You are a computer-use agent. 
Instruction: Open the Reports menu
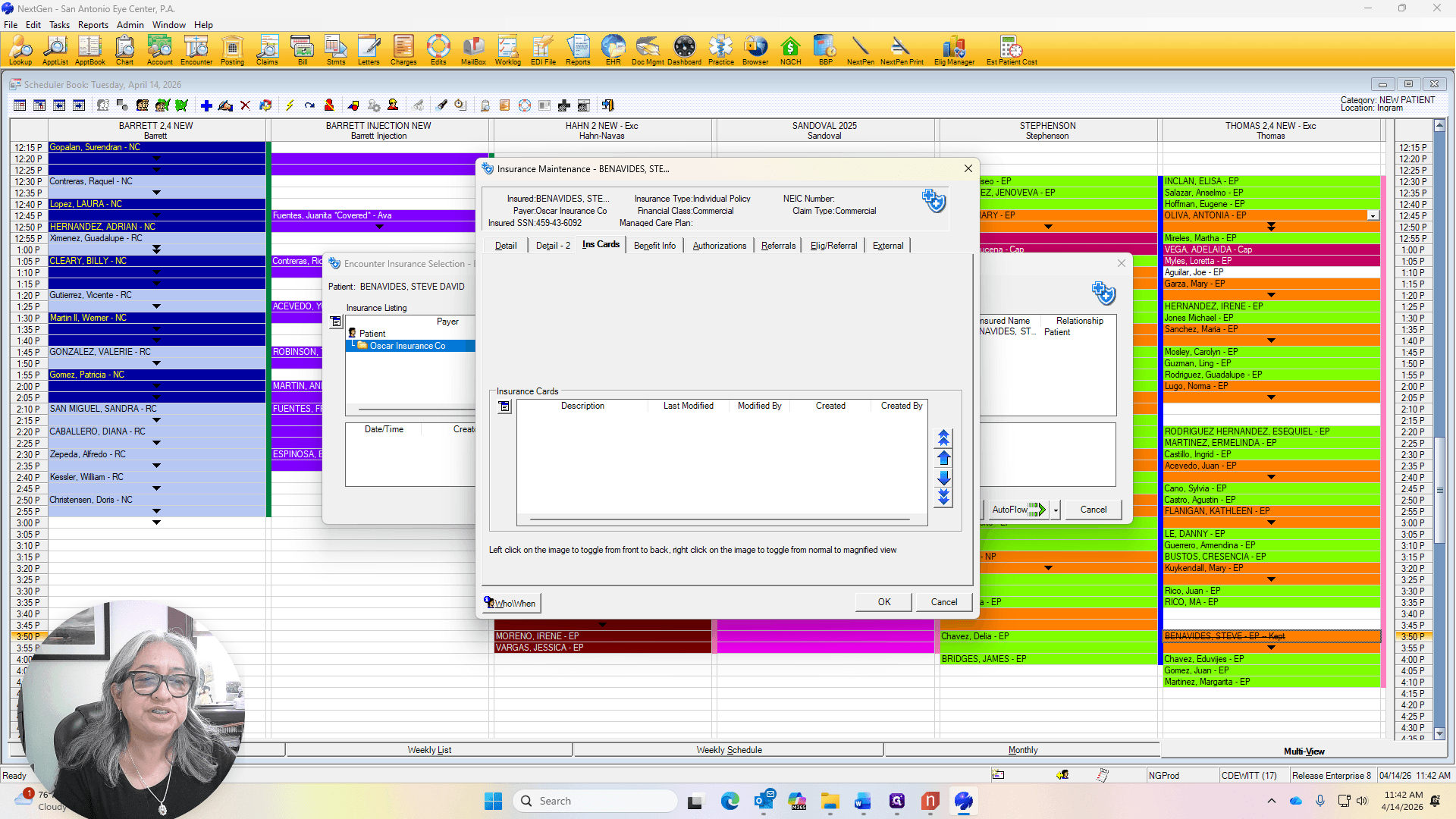93,25
